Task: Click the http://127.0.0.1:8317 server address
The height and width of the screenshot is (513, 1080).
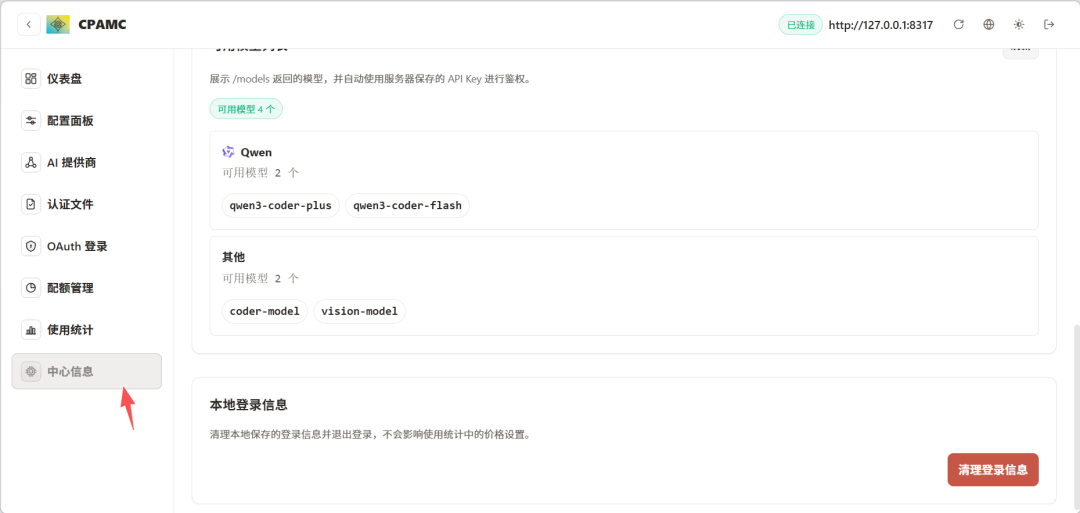Action: tap(881, 25)
